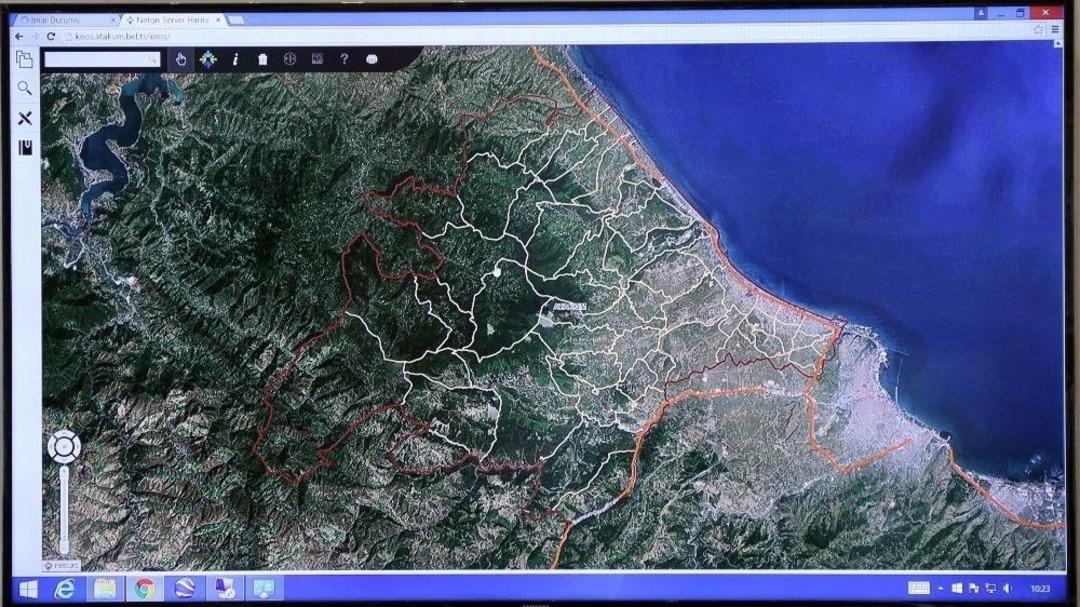Click the book icon in left sidebar
This screenshot has height=607, width=1080.
click(x=25, y=148)
